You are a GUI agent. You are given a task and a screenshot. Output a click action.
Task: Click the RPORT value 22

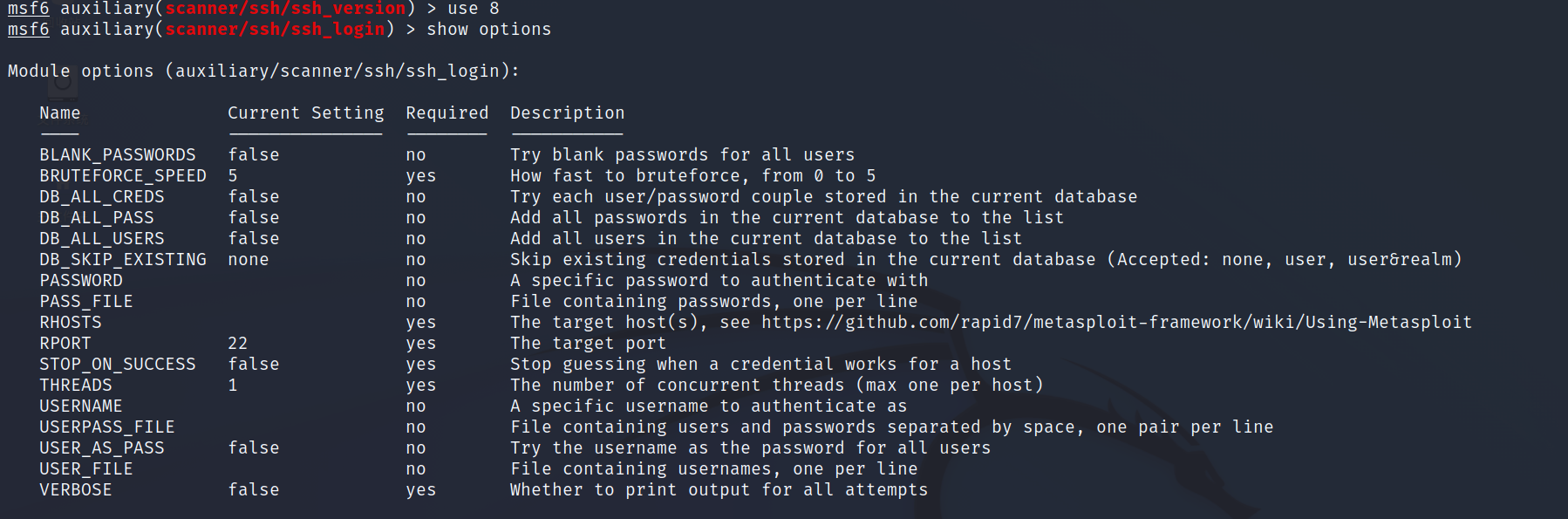pos(238,344)
